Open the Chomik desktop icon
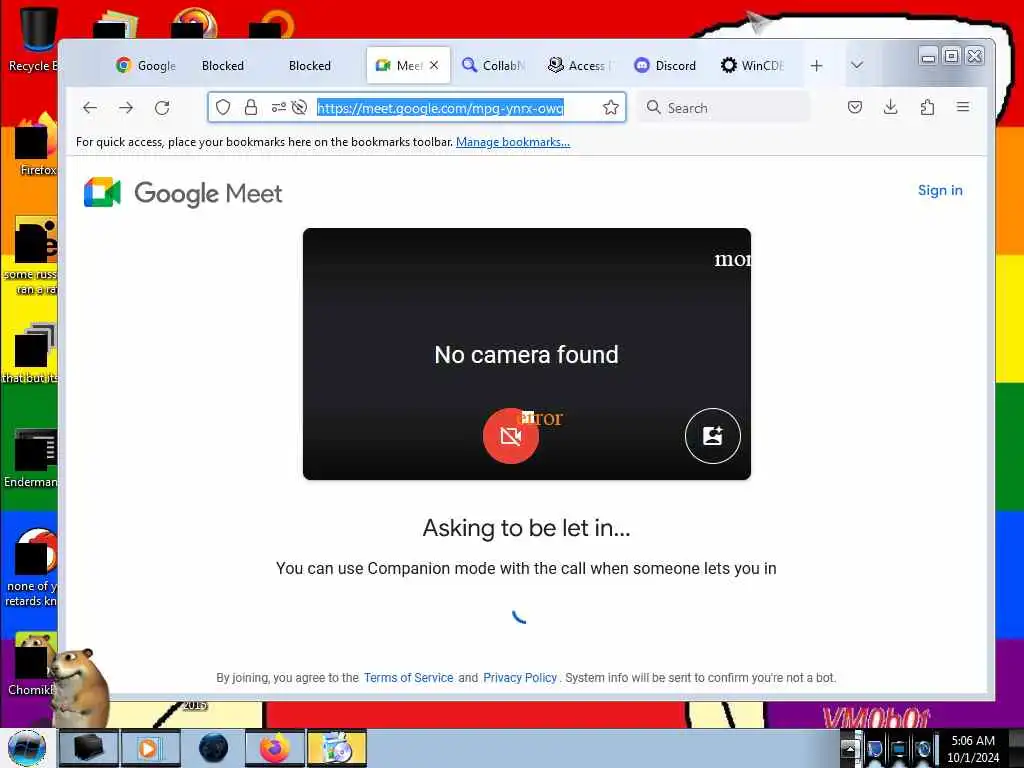 (x=31, y=663)
